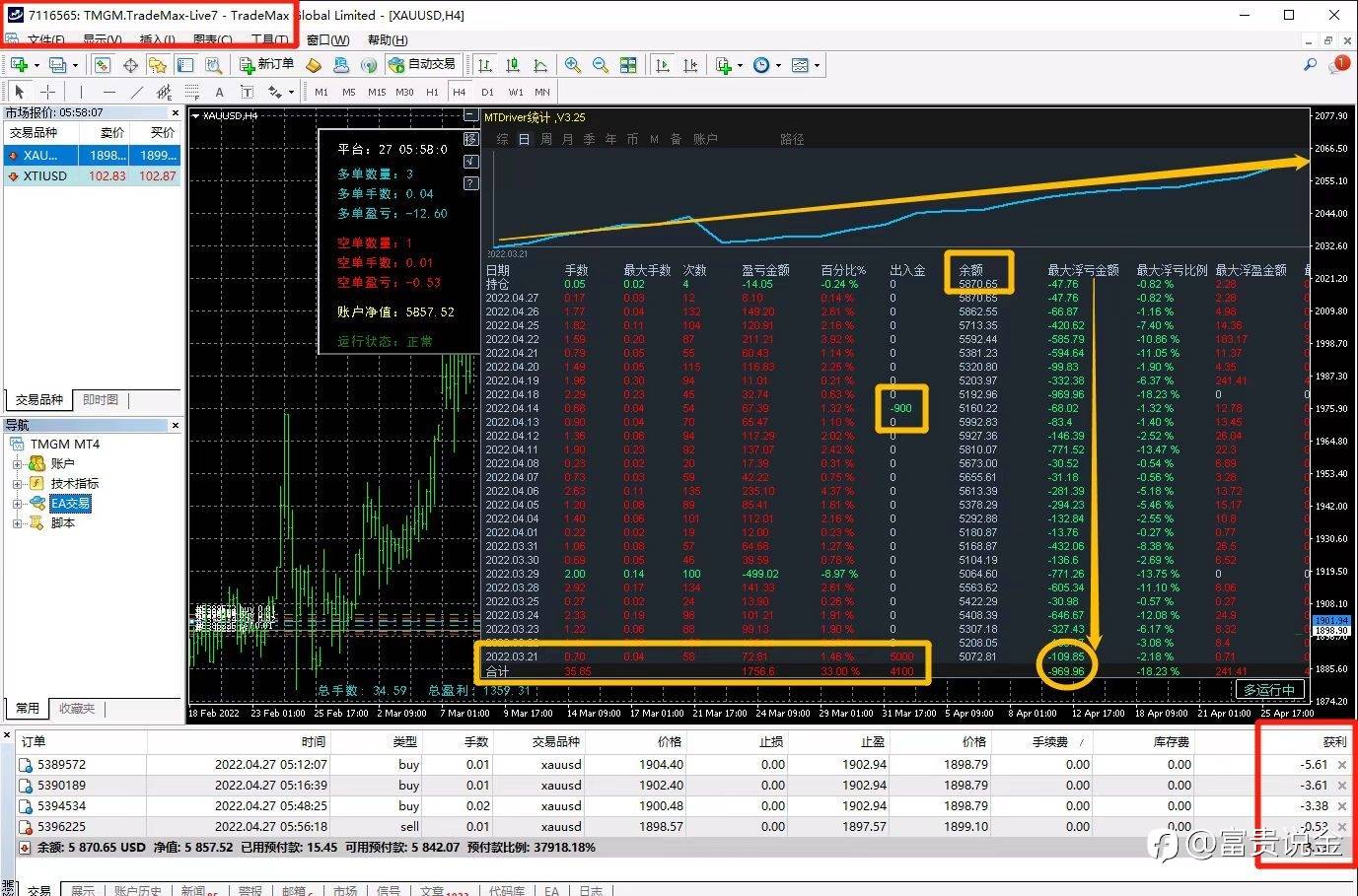Select the H1 timeframe button

[x=432, y=92]
